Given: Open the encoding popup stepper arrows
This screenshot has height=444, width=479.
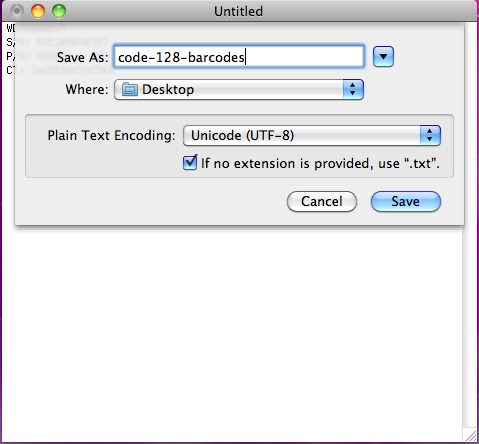Looking at the screenshot, I should point(430,135).
